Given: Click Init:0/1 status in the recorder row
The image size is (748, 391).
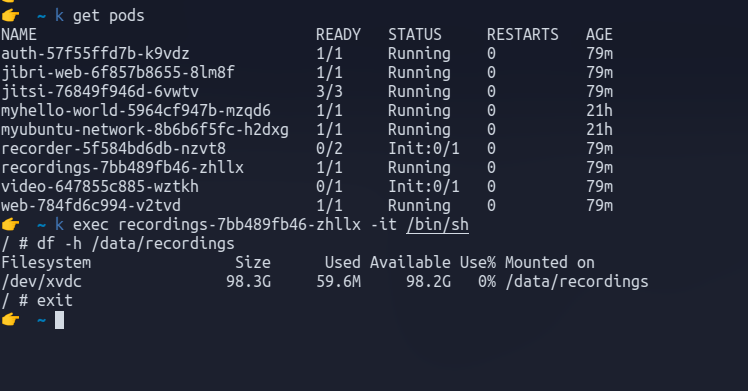Looking at the screenshot, I should tap(424, 148).
